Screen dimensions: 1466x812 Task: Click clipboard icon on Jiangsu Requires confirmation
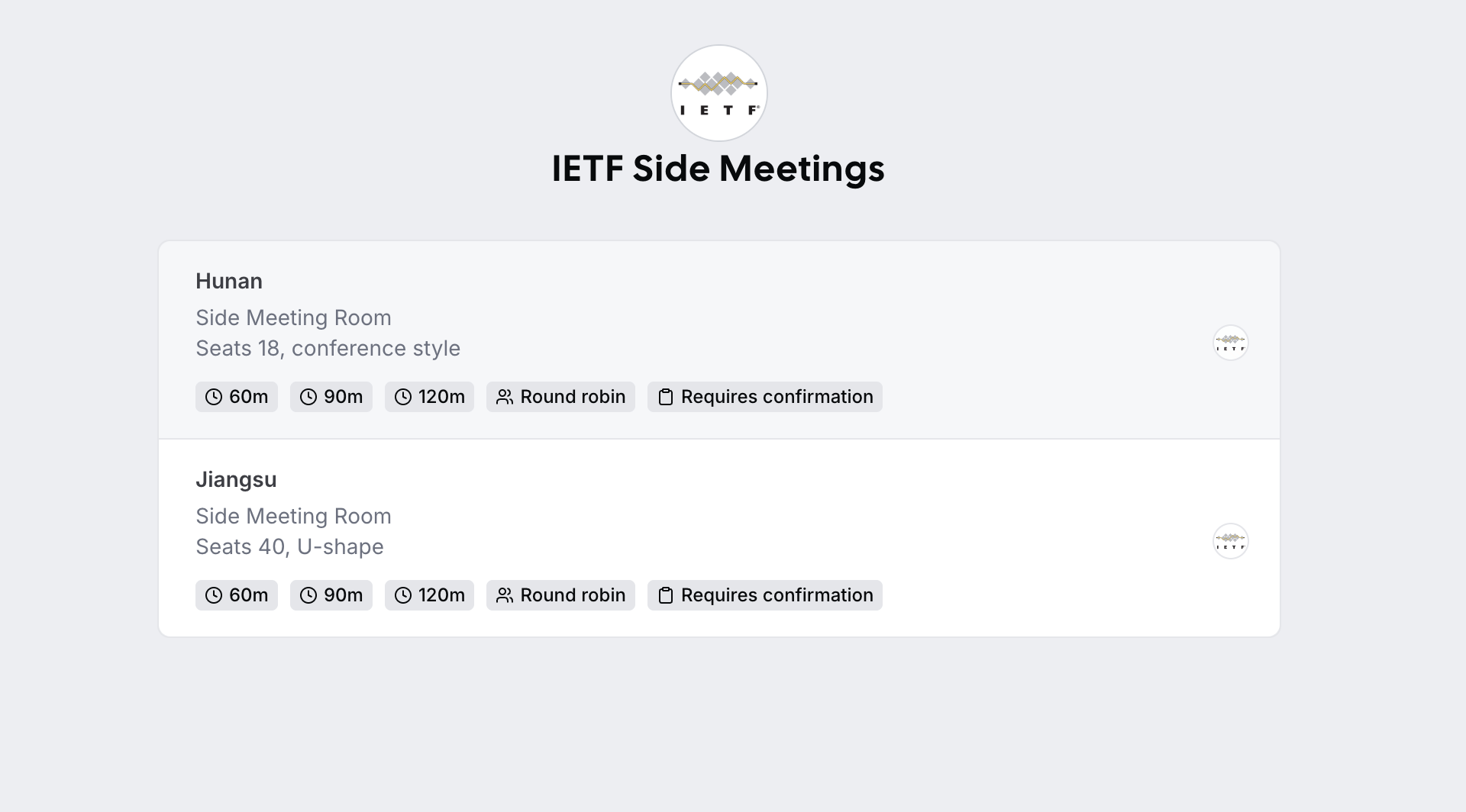[666, 595]
